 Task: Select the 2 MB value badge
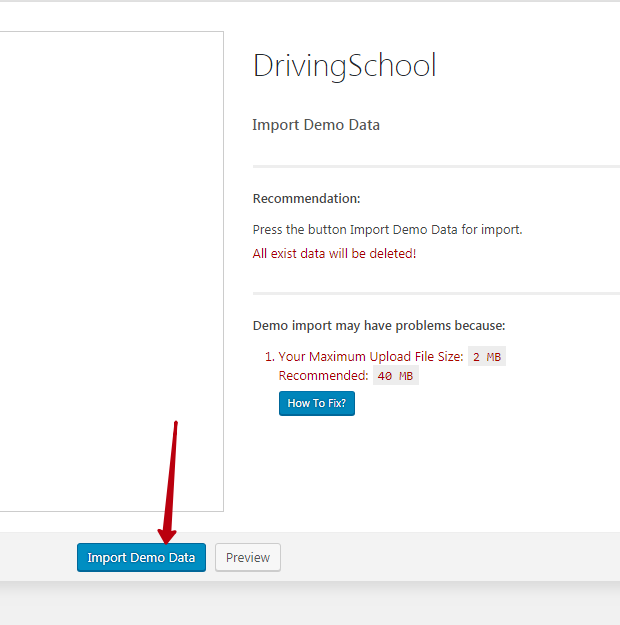pyautogui.click(x=487, y=356)
